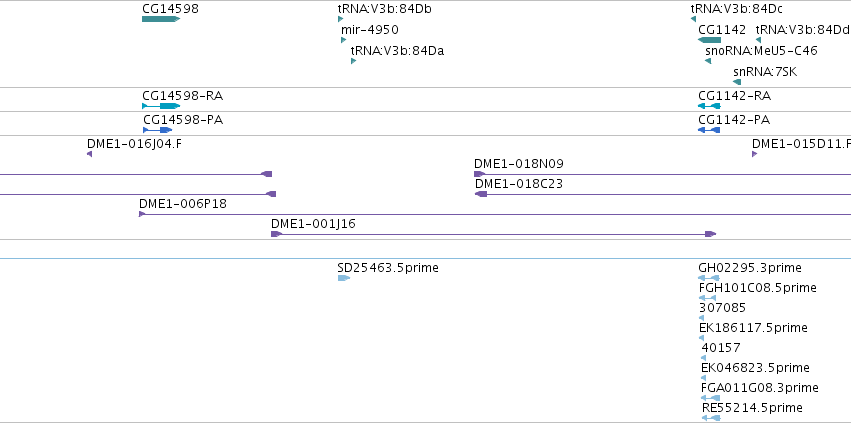Click the tRNA:V3b:84Dc arrow glyph
Screen dimensions: 851x423
pos(693,19)
